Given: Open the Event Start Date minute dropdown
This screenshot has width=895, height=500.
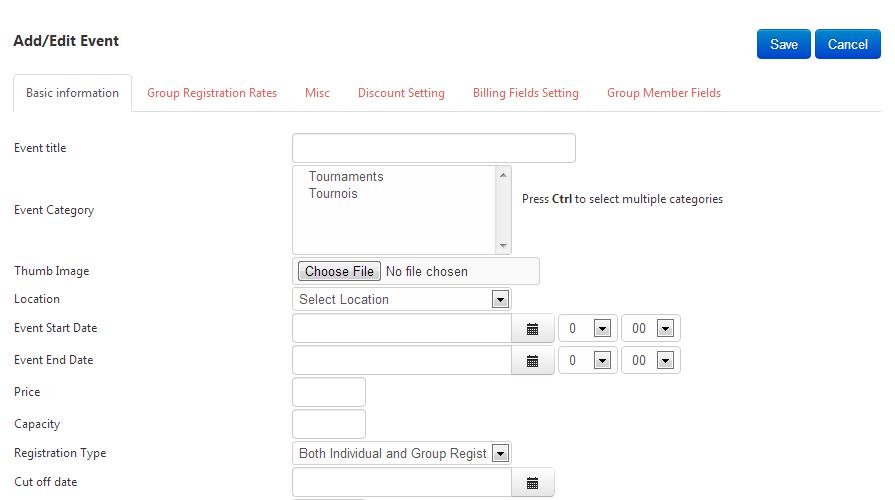Looking at the screenshot, I should (650, 329).
